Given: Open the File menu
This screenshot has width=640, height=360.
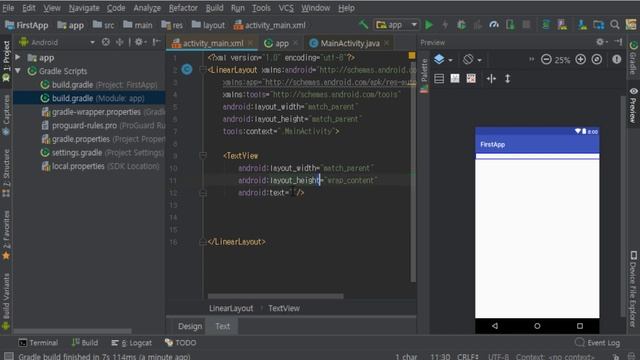Looking at the screenshot, I should (8, 8).
